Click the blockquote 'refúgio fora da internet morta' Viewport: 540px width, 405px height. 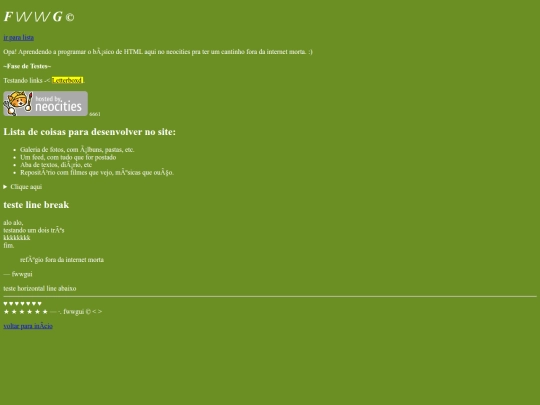tap(62, 260)
